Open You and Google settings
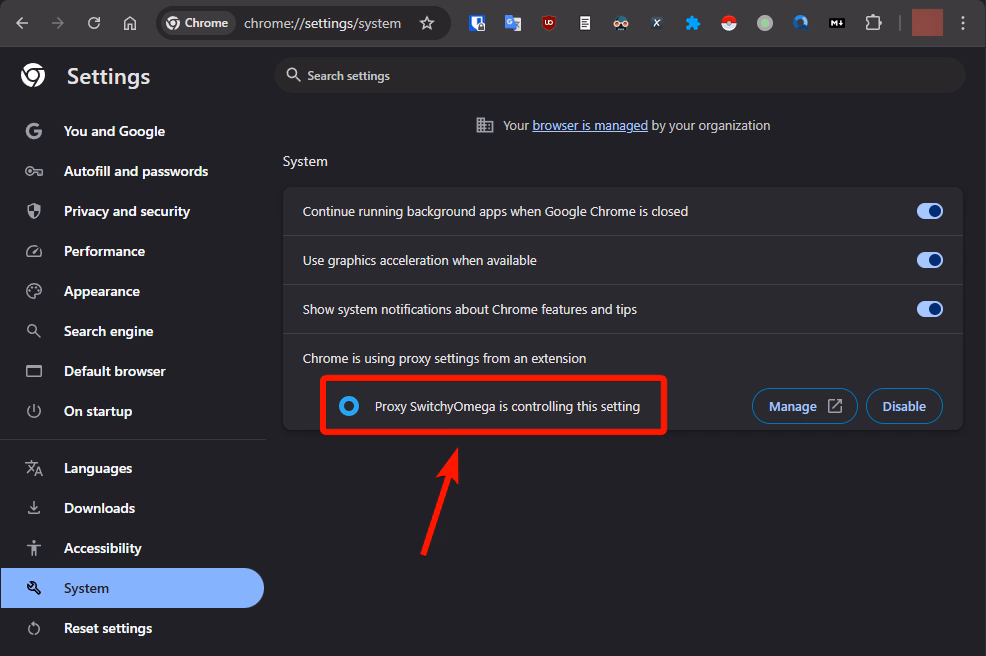Viewport: 986px width, 656px height. [132, 131]
